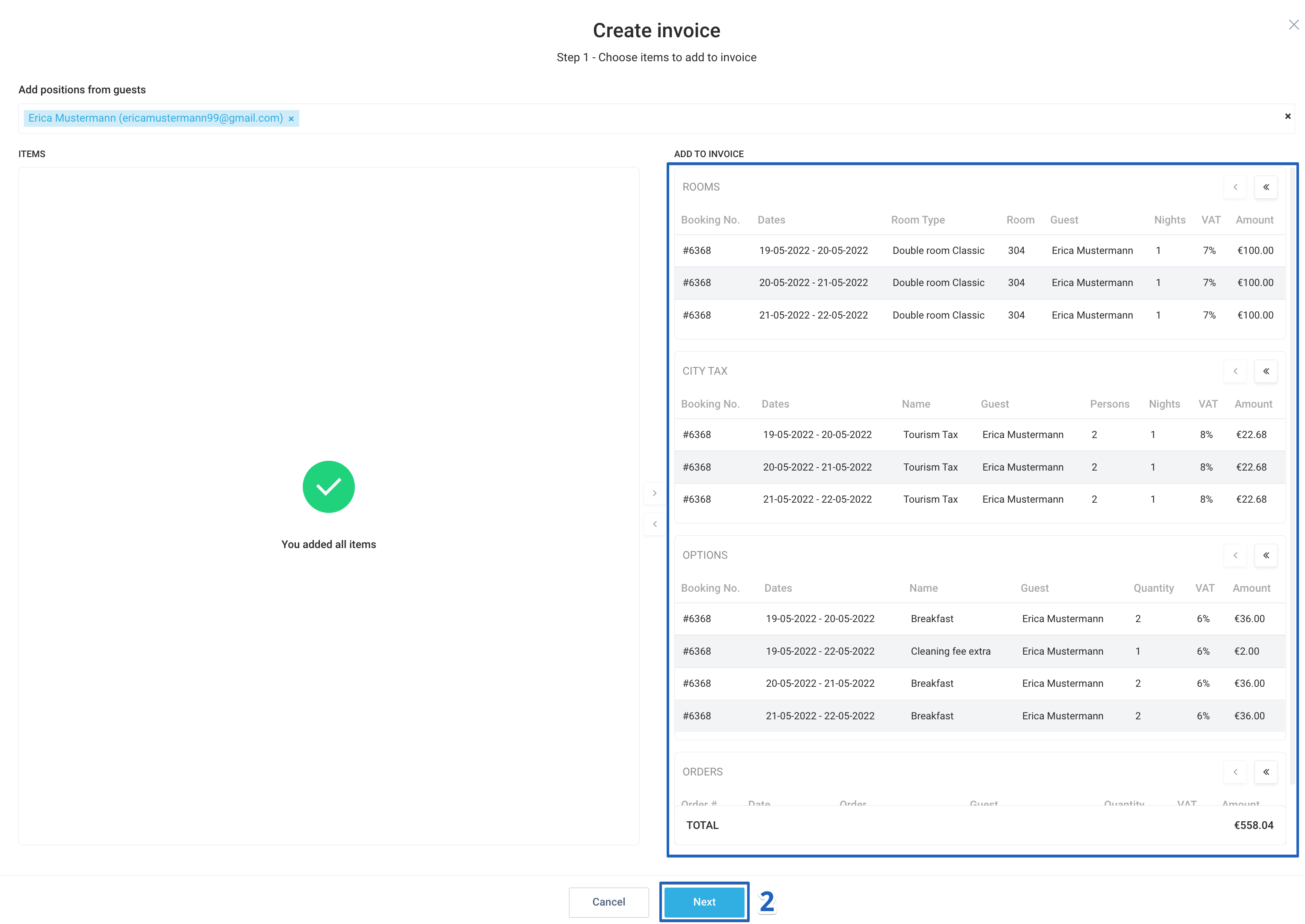Click the TOTAL amount €558.04
This screenshot has height=924, width=1305.
pos(1253,826)
